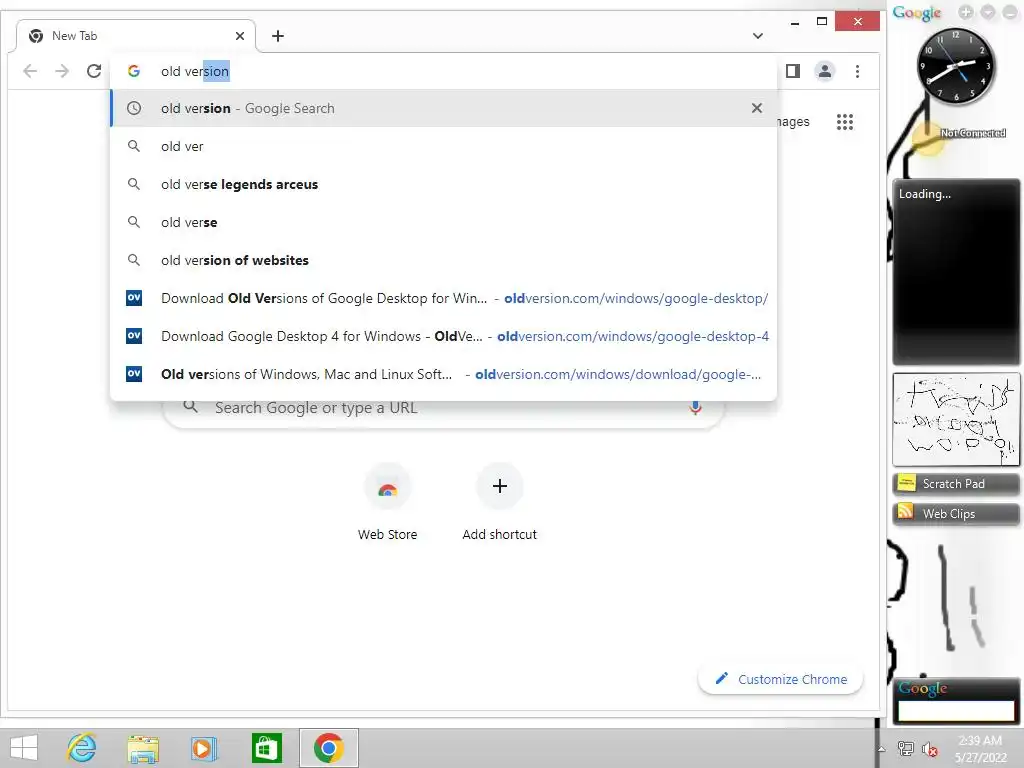
Task: Click the 'Not Connected' label in the sidebar
Action: point(973,133)
